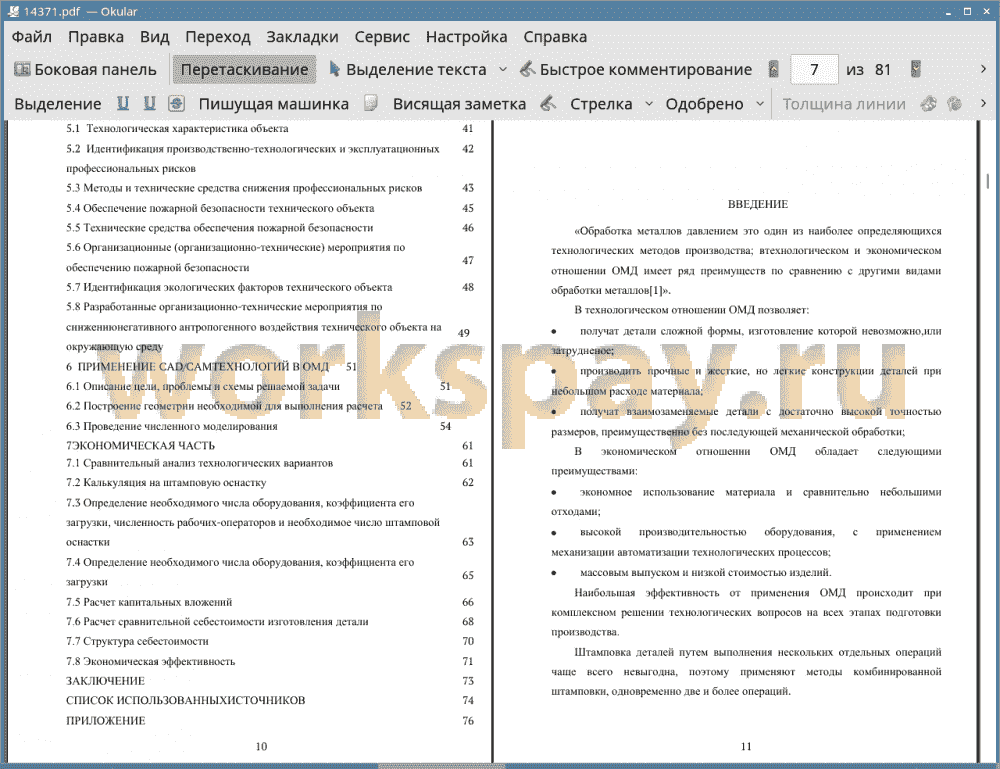1000x769 pixels.
Task: Select the strikeout annotation icon
Action: 177,104
